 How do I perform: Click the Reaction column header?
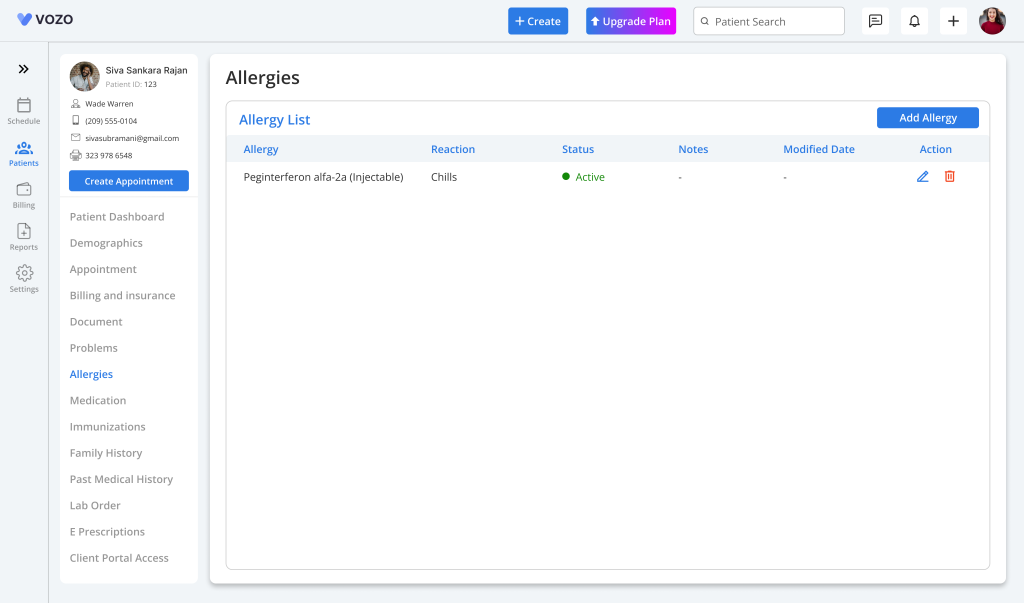tap(453, 149)
